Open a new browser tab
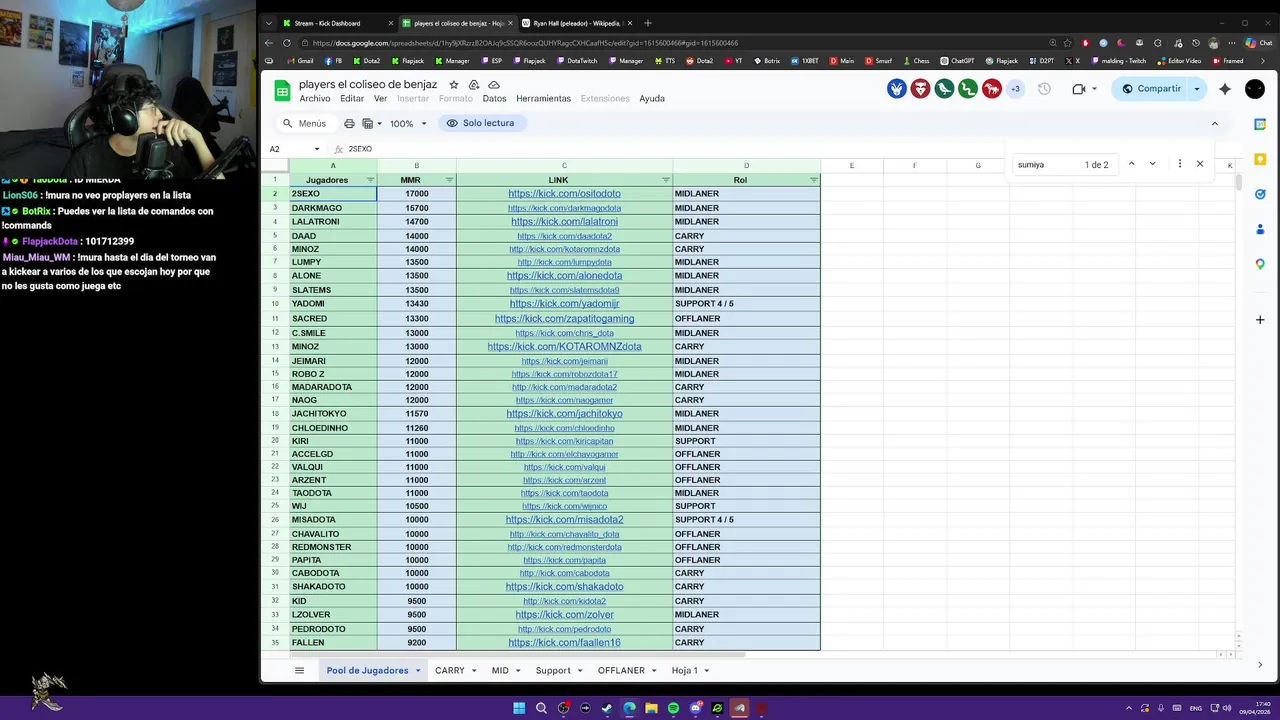1280x720 pixels. pyautogui.click(x=648, y=23)
